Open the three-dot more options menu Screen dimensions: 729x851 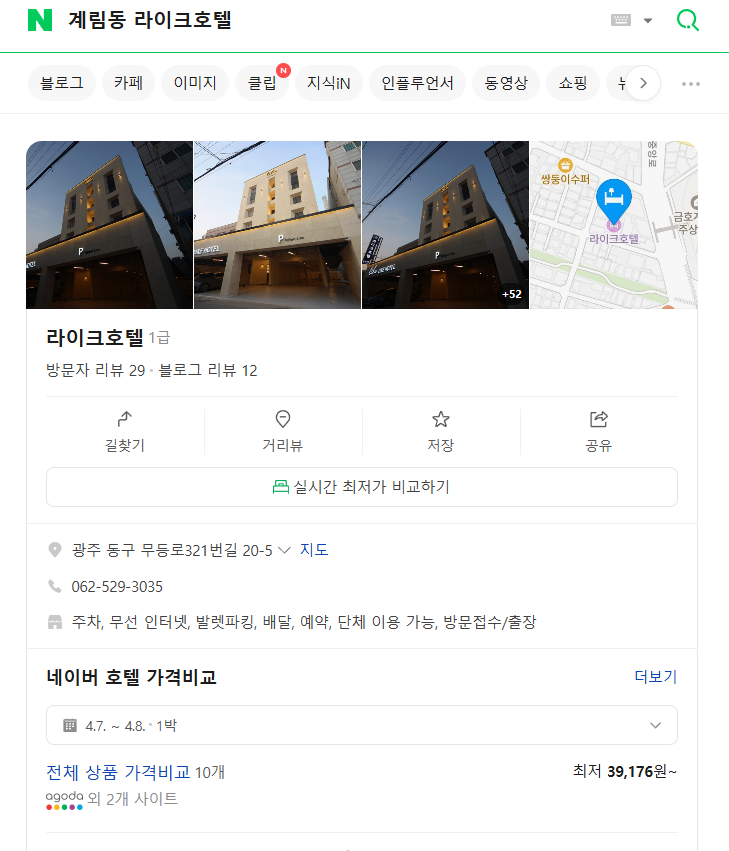click(691, 83)
